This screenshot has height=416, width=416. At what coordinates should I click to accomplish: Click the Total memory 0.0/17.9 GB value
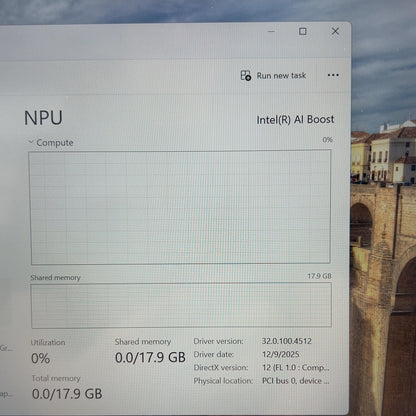[67, 394]
